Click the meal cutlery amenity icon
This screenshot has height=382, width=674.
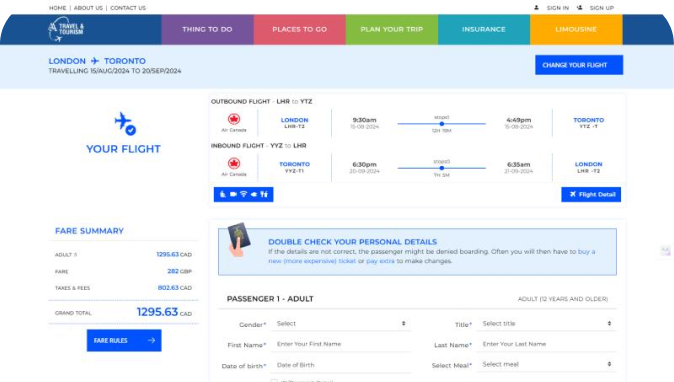pyautogui.click(x=264, y=194)
